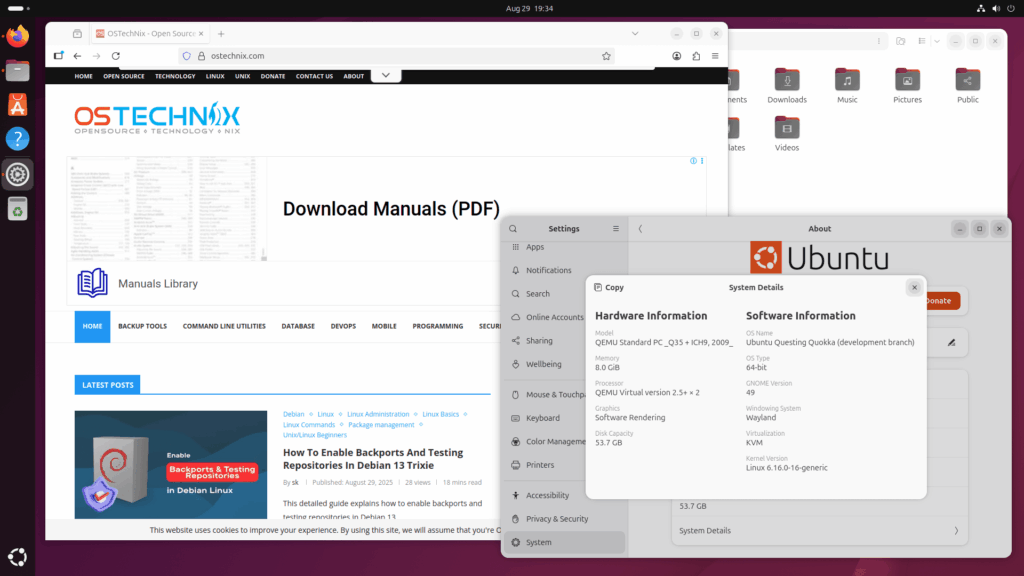The image size is (1024, 576).
Task: Open Videos folder in Files window
Action: (x=787, y=134)
